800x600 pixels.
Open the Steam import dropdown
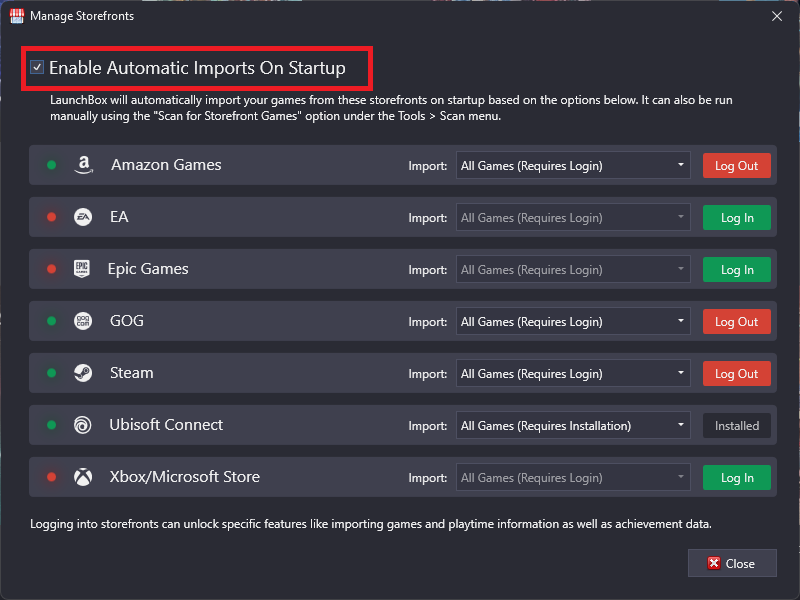click(x=573, y=373)
